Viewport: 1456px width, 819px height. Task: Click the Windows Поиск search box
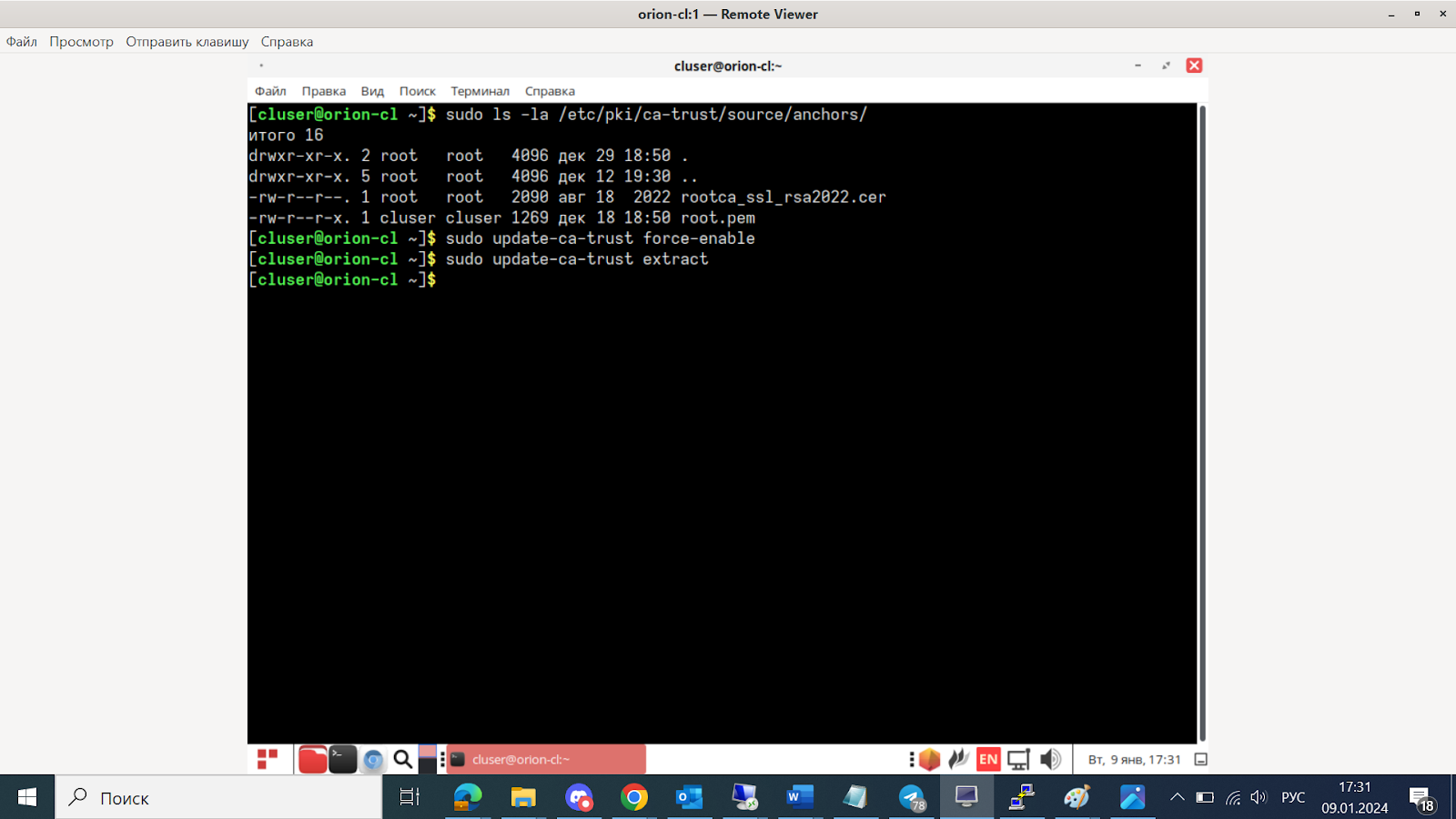(x=219, y=797)
